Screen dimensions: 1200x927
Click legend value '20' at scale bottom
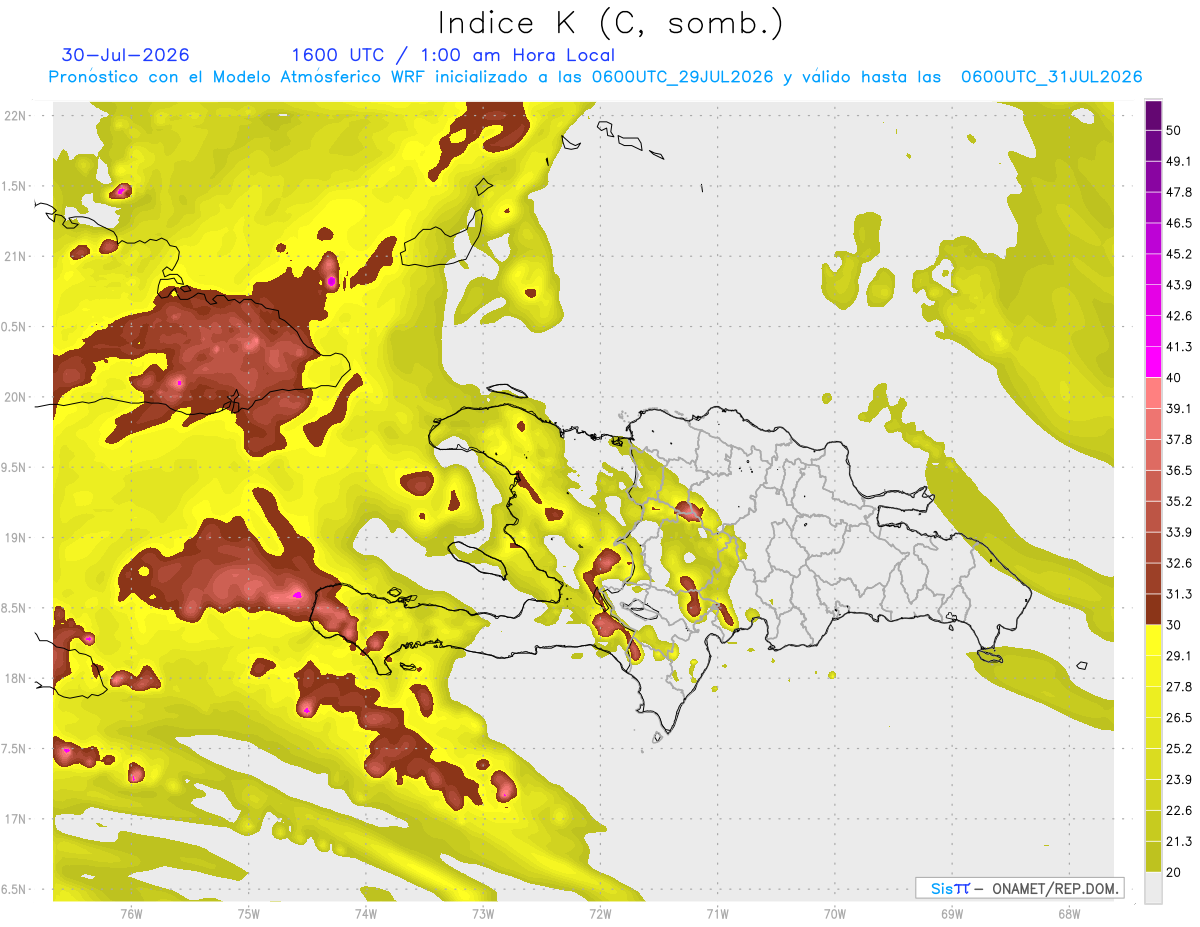click(1175, 872)
